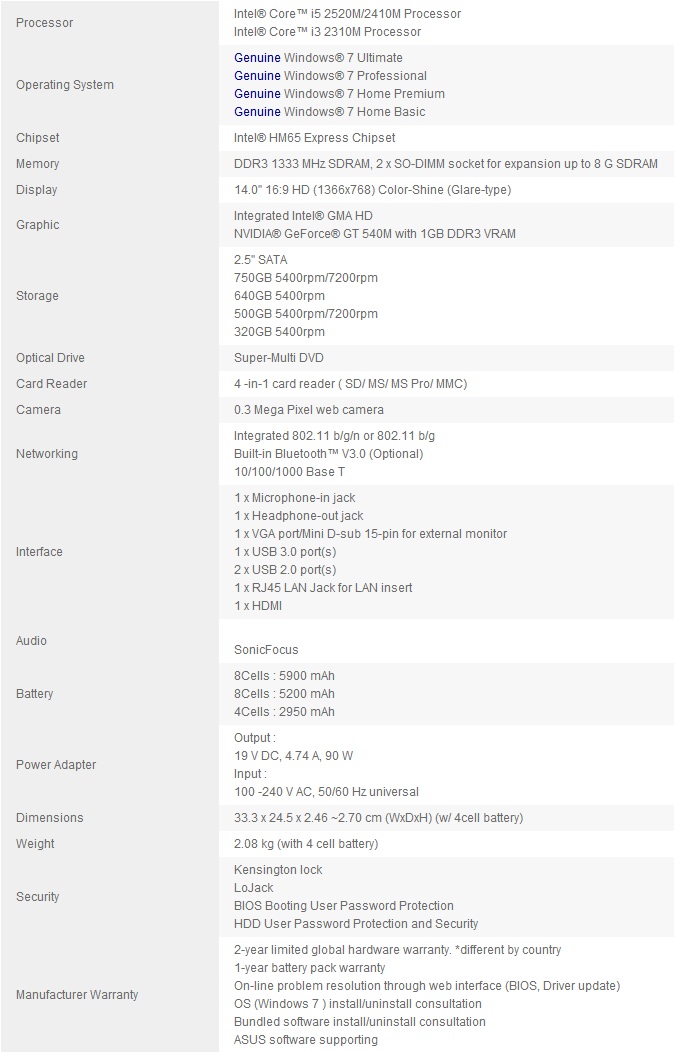Viewport: 674px width, 1052px height.
Task: Click the SonicFocus audio text
Action: (266, 650)
